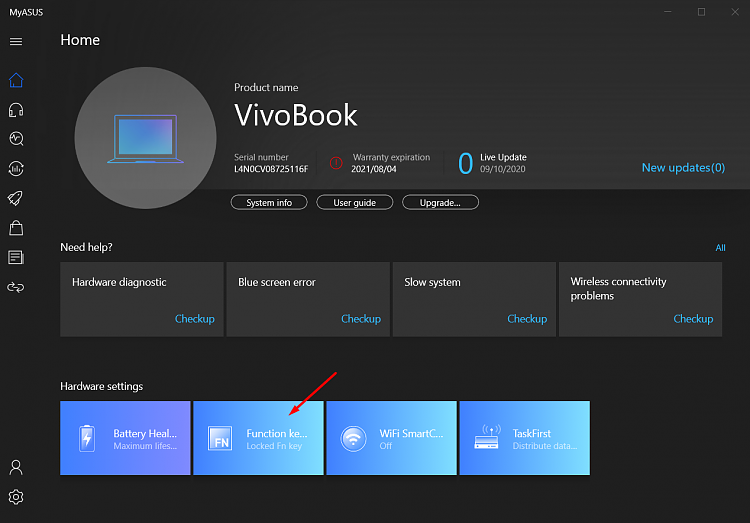Close the MyASUS window
The height and width of the screenshot is (523, 750).
(x=735, y=12)
